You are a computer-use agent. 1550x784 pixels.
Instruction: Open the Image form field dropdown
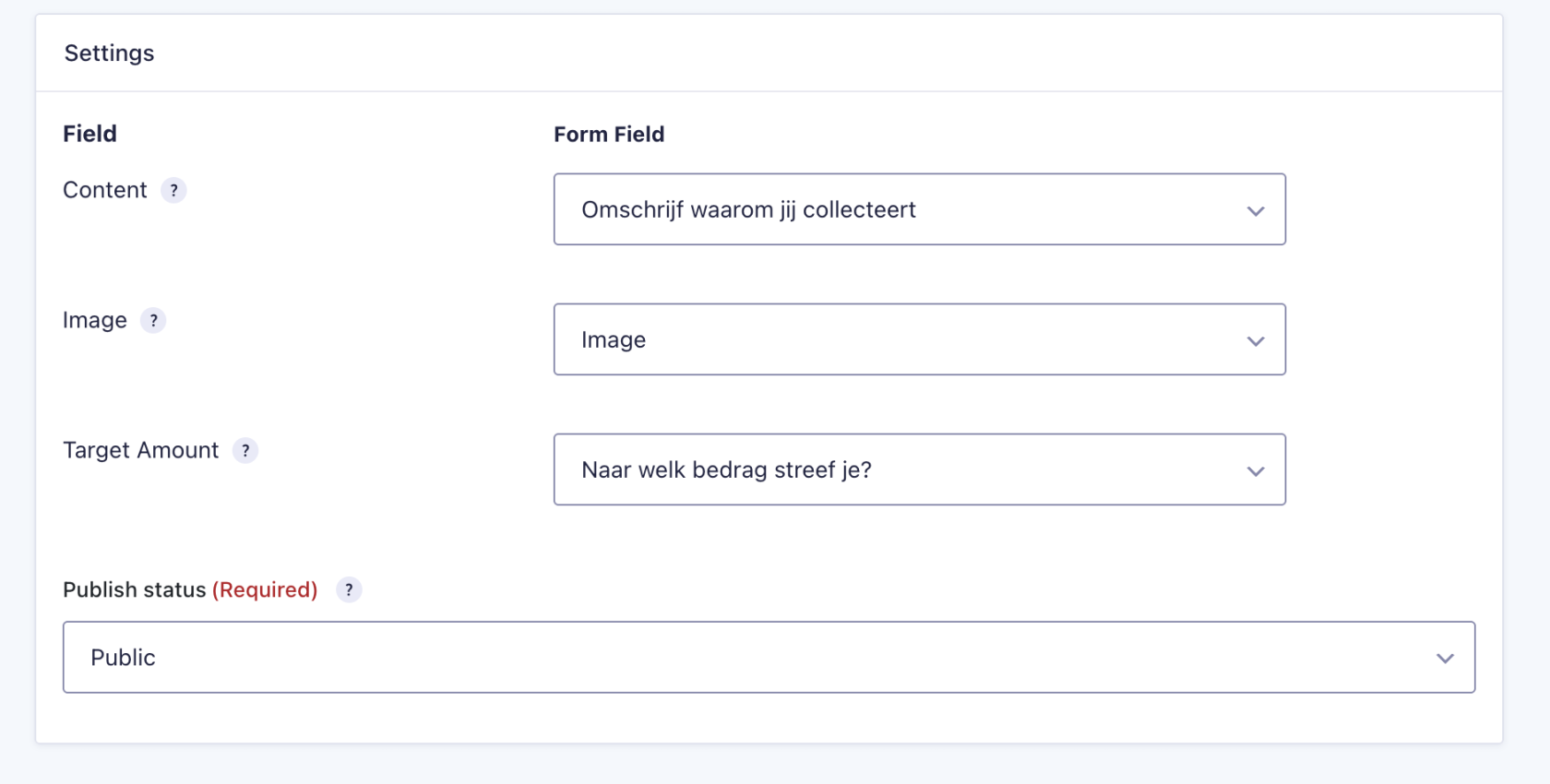(x=919, y=339)
